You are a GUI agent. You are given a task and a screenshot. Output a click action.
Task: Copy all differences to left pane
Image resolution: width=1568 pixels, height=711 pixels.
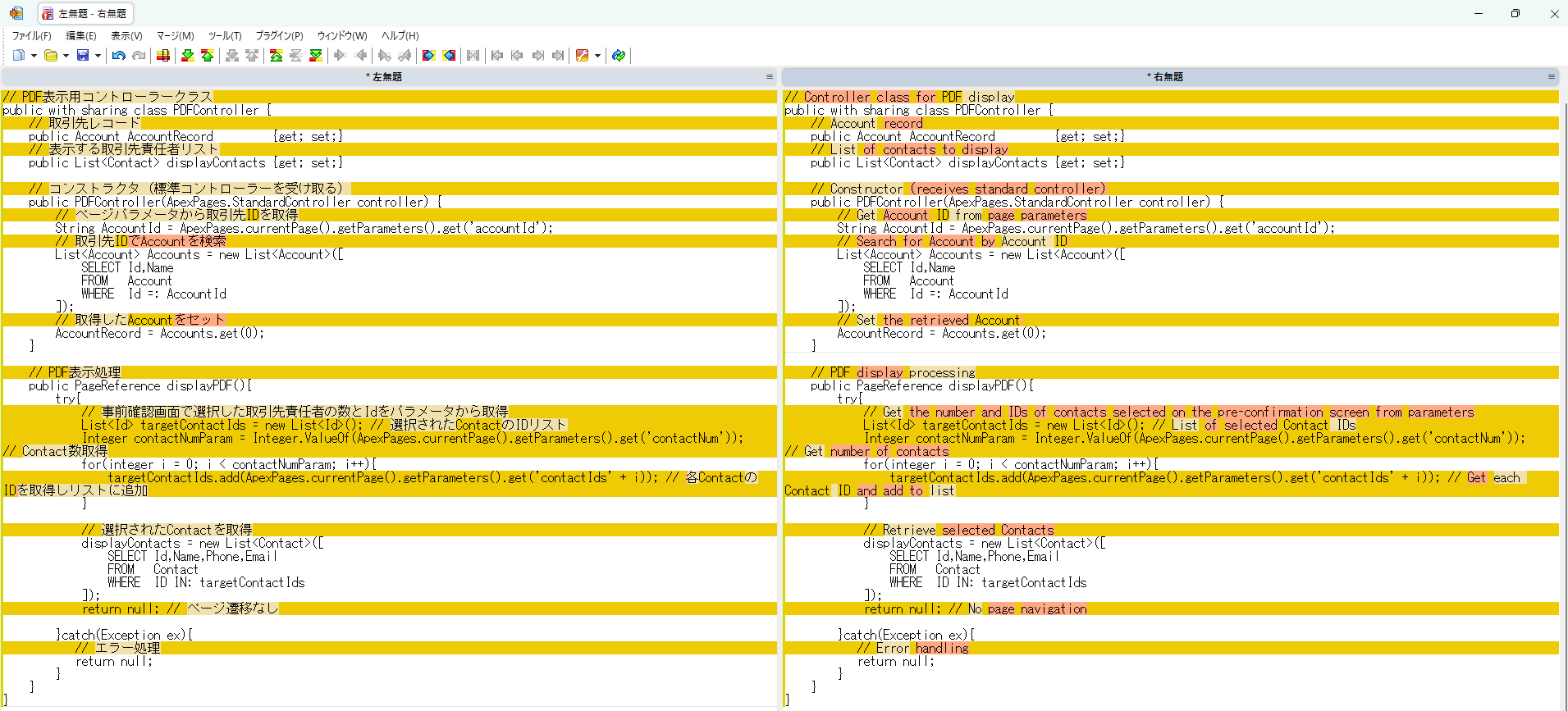coord(449,56)
